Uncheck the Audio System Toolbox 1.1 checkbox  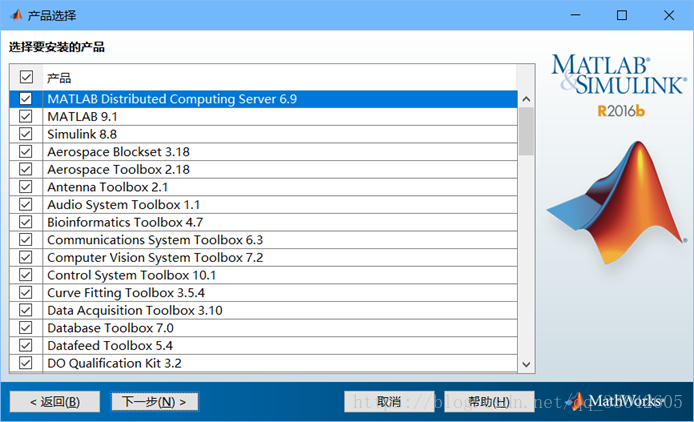[26, 205]
